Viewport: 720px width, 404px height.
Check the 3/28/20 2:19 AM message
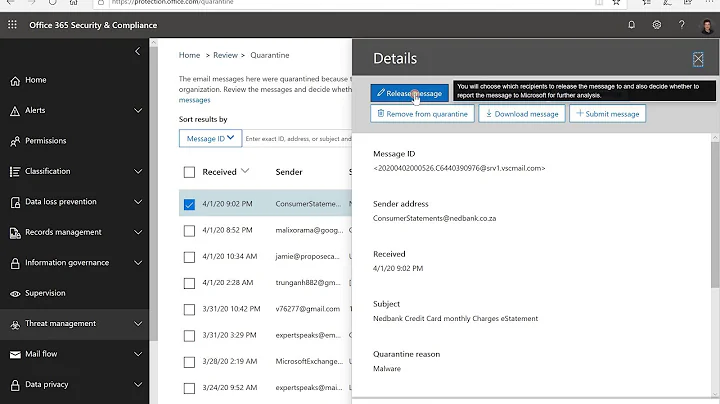point(189,362)
